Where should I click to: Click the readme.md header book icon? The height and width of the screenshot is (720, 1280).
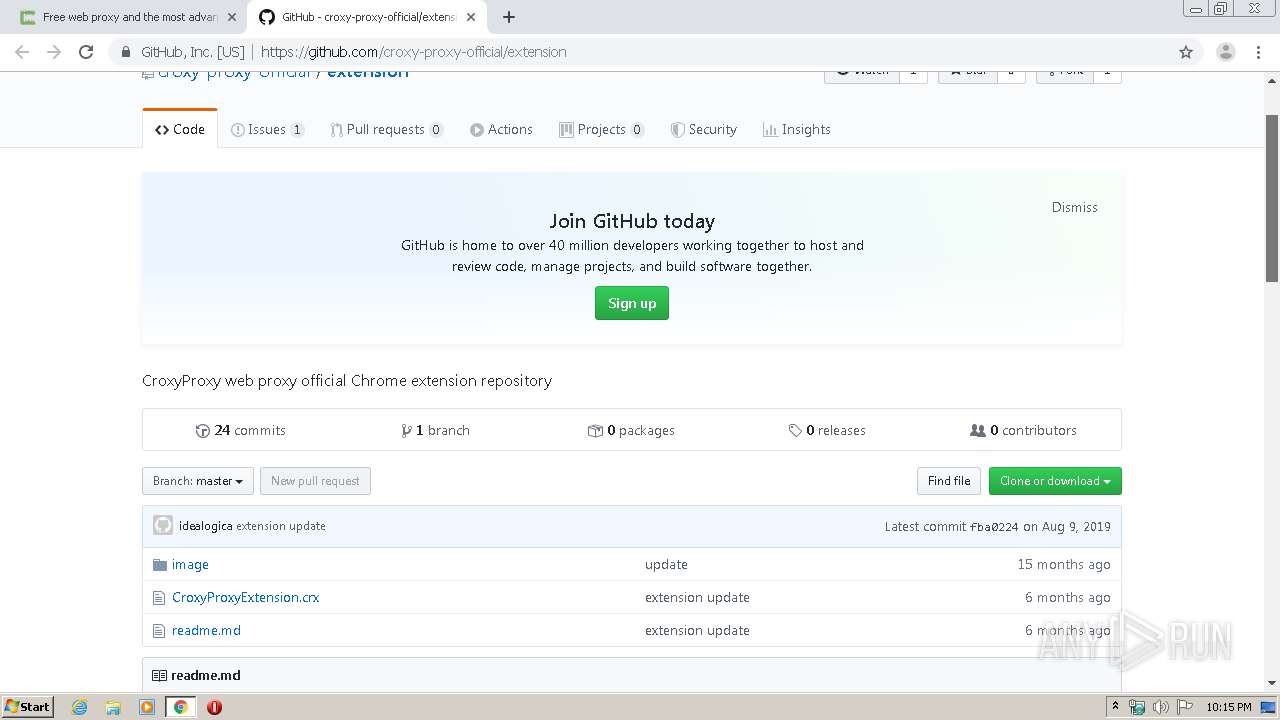(x=159, y=675)
